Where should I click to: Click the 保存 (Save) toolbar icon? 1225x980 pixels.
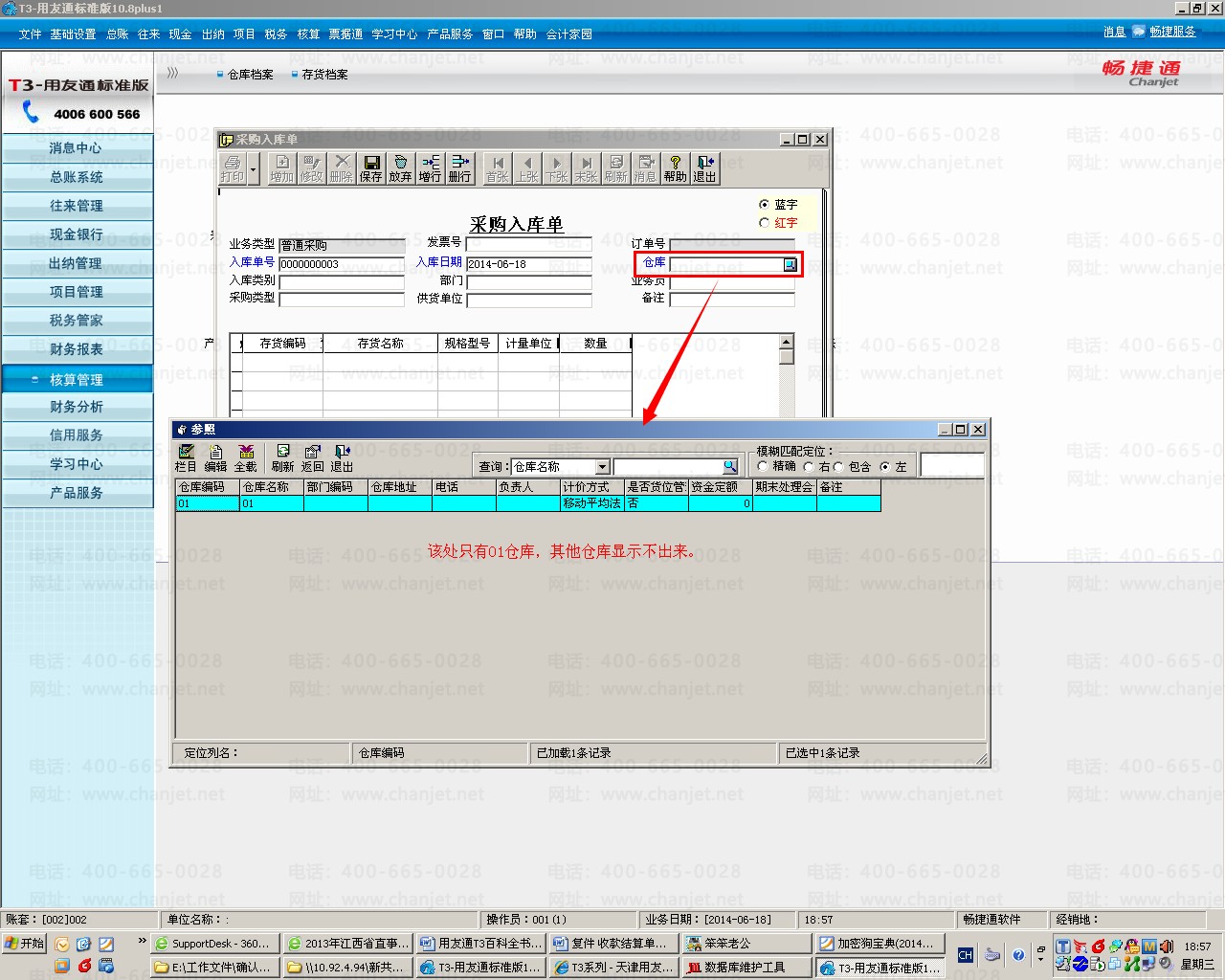pyautogui.click(x=371, y=167)
